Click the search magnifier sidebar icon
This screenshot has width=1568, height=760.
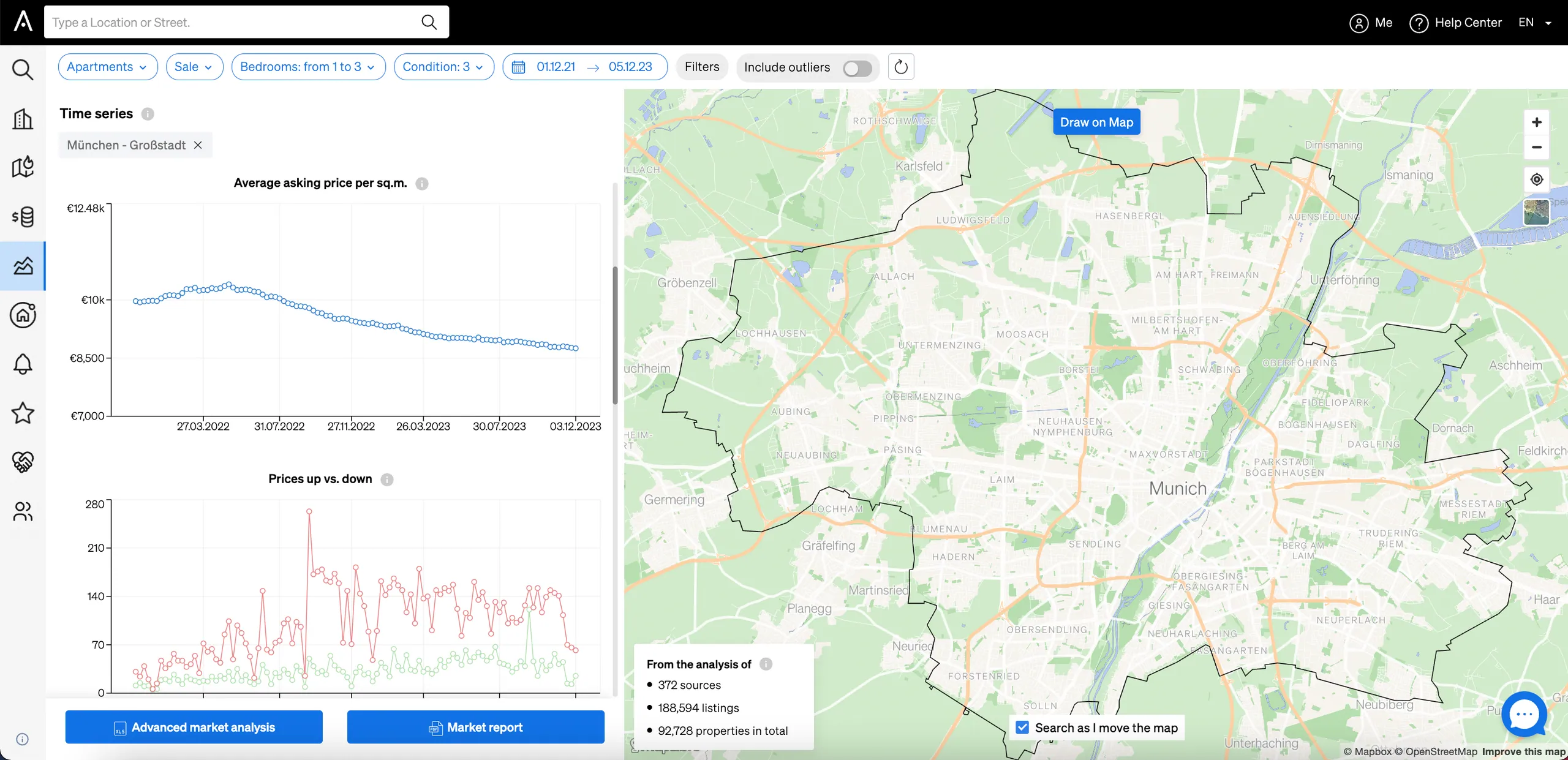coord(23,70)
